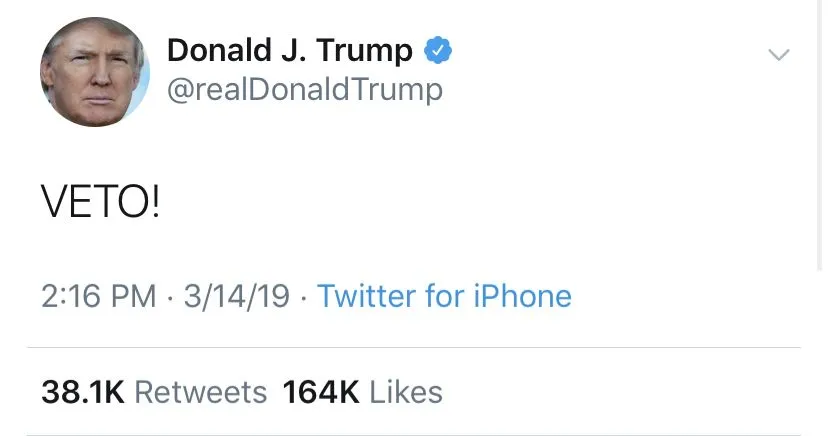
Task: Click the 164K like count number
Action: point(320,392)
